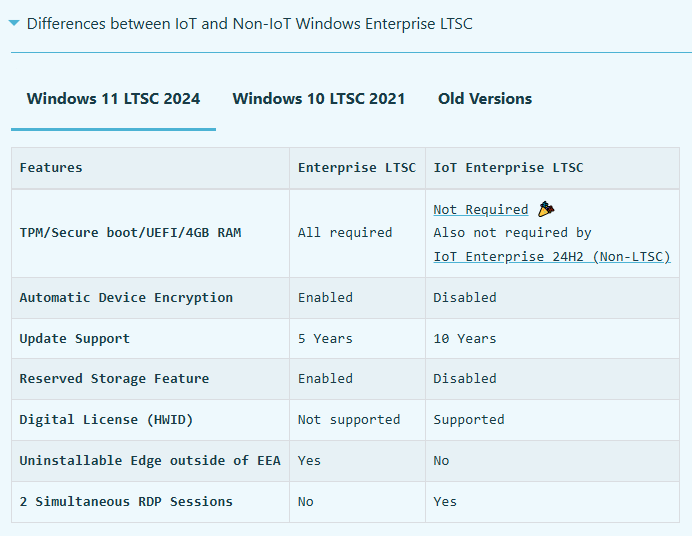Click the Reserved Storage Feature row label

(x=114, y=379)
